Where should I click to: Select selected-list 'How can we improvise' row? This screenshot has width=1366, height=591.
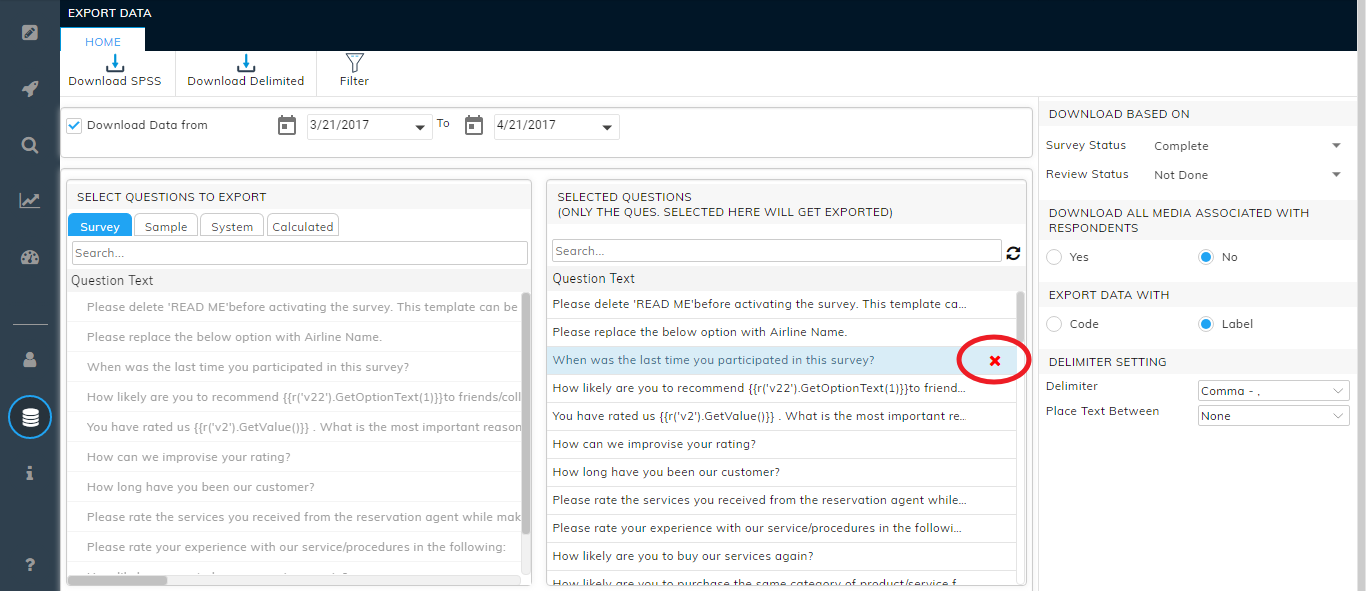782,444
